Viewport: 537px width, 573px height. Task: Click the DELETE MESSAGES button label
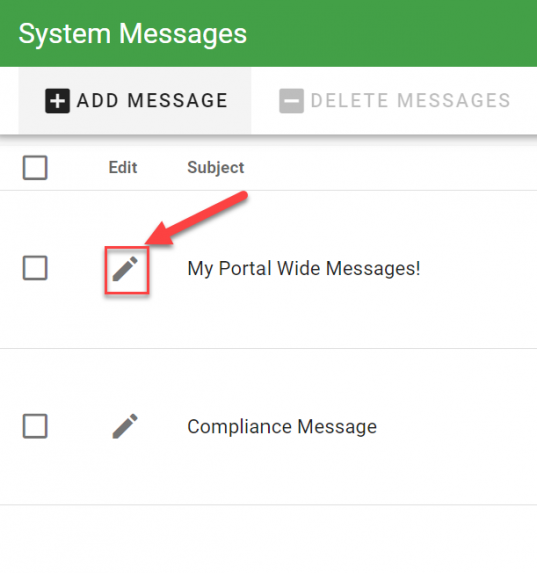pos(411,101)
